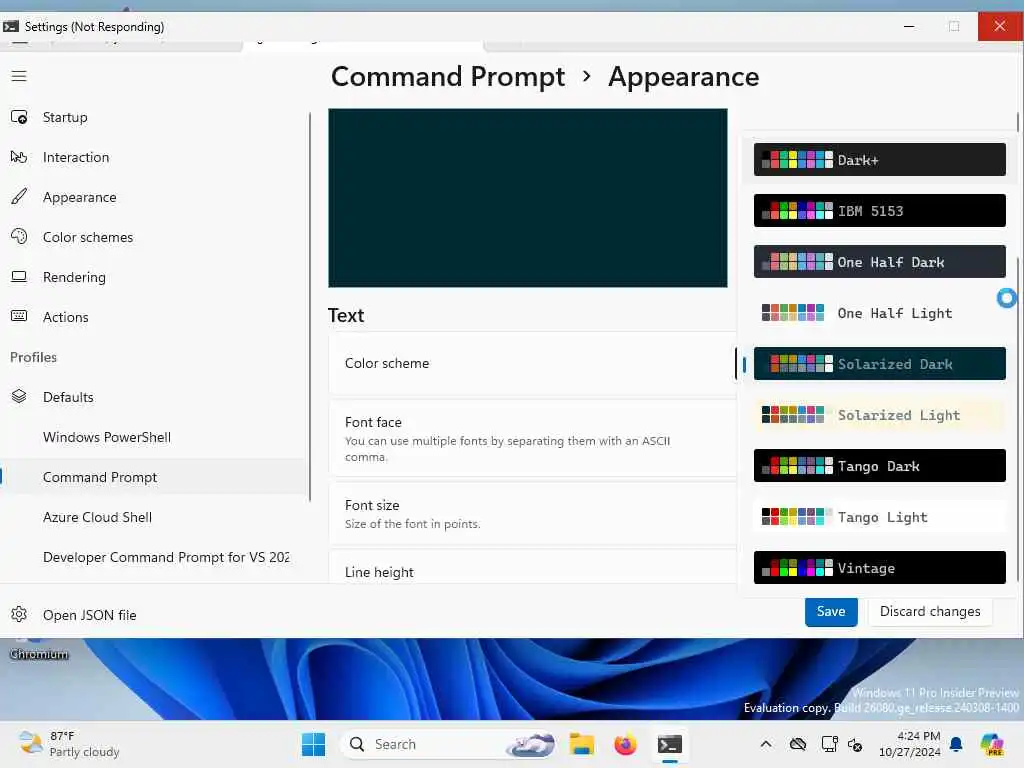1024x768 pixels.
Task: Click the Interaction cursor icon
Action: tap(19, 157)
